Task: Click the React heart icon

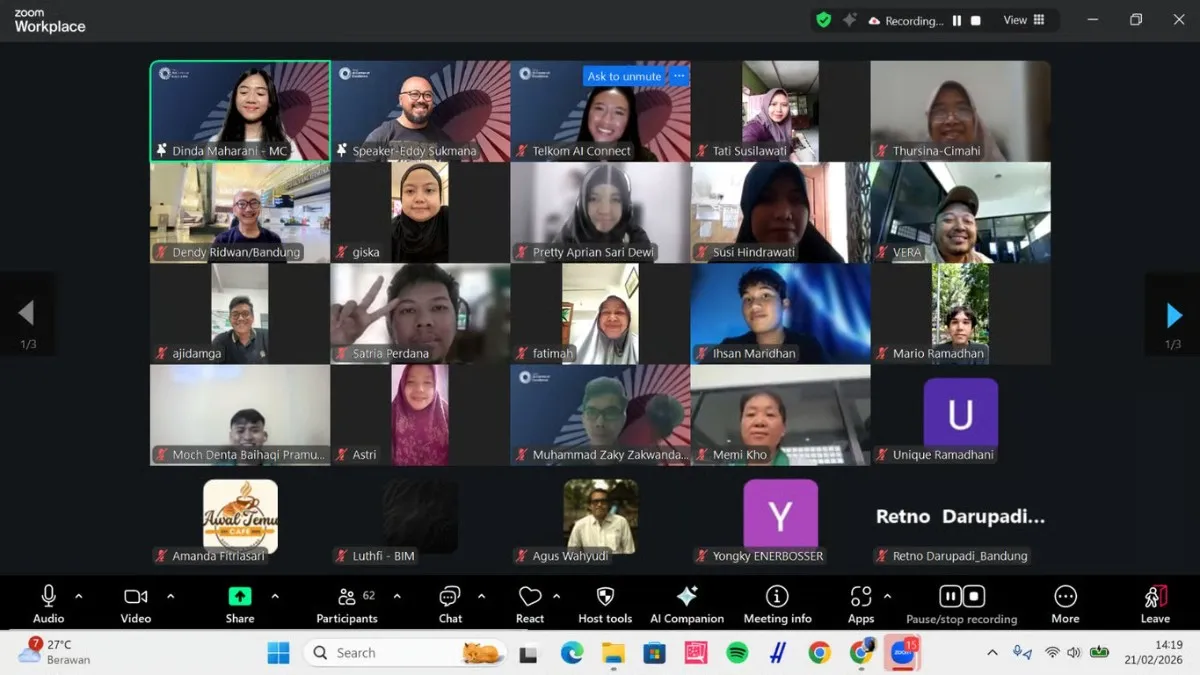Action: (x=530, y=602)
